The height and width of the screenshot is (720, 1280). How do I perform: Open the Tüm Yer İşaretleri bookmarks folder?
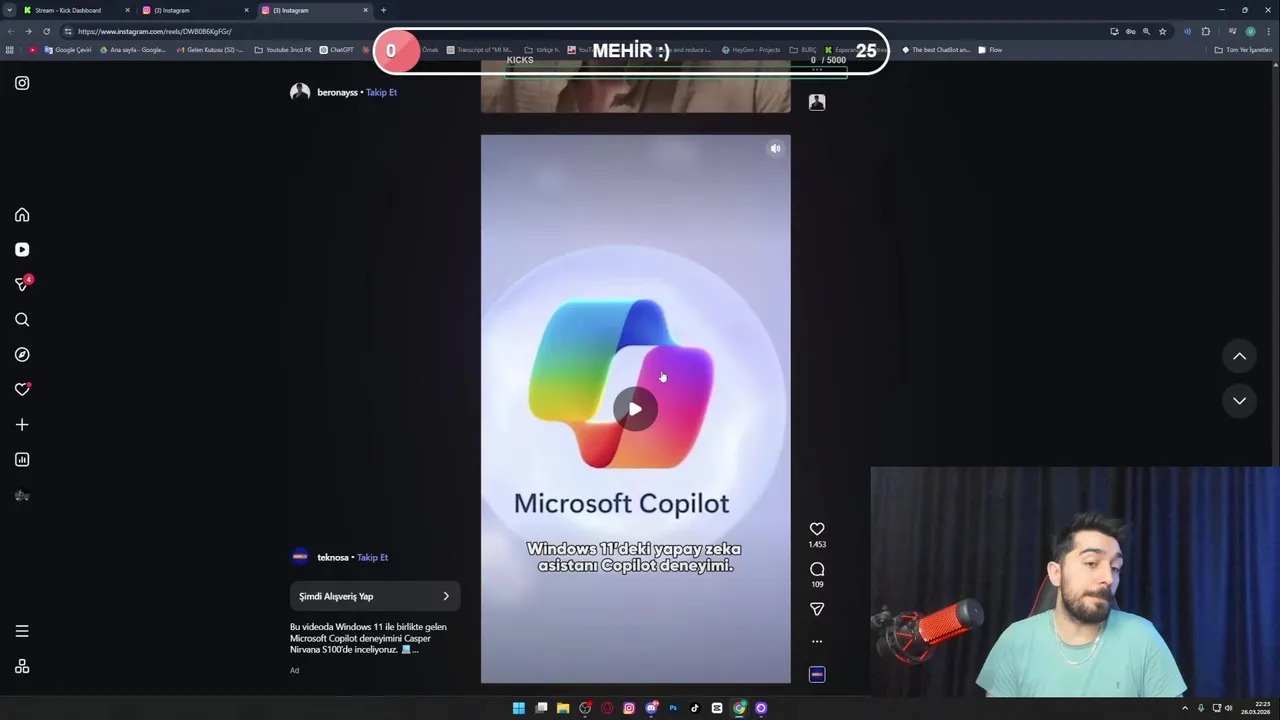[x=1243, y=50]
